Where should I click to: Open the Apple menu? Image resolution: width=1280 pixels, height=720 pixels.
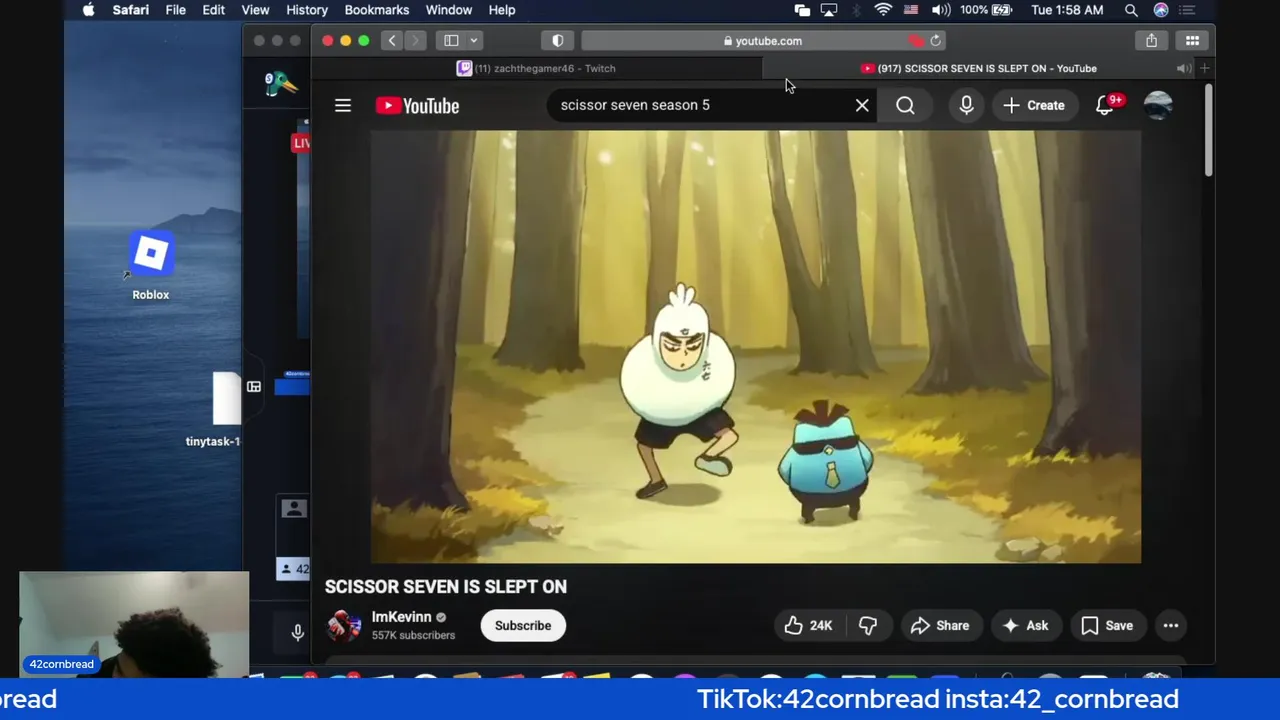pos(88,10)
